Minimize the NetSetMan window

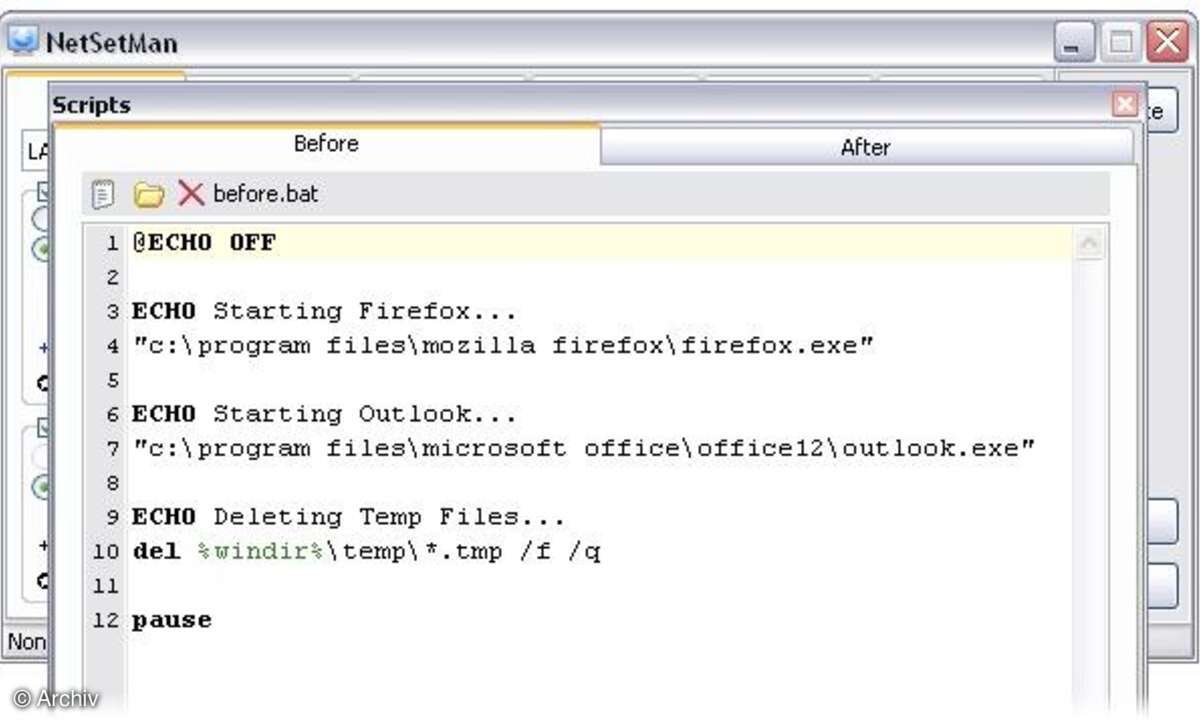click(1075, 43)
